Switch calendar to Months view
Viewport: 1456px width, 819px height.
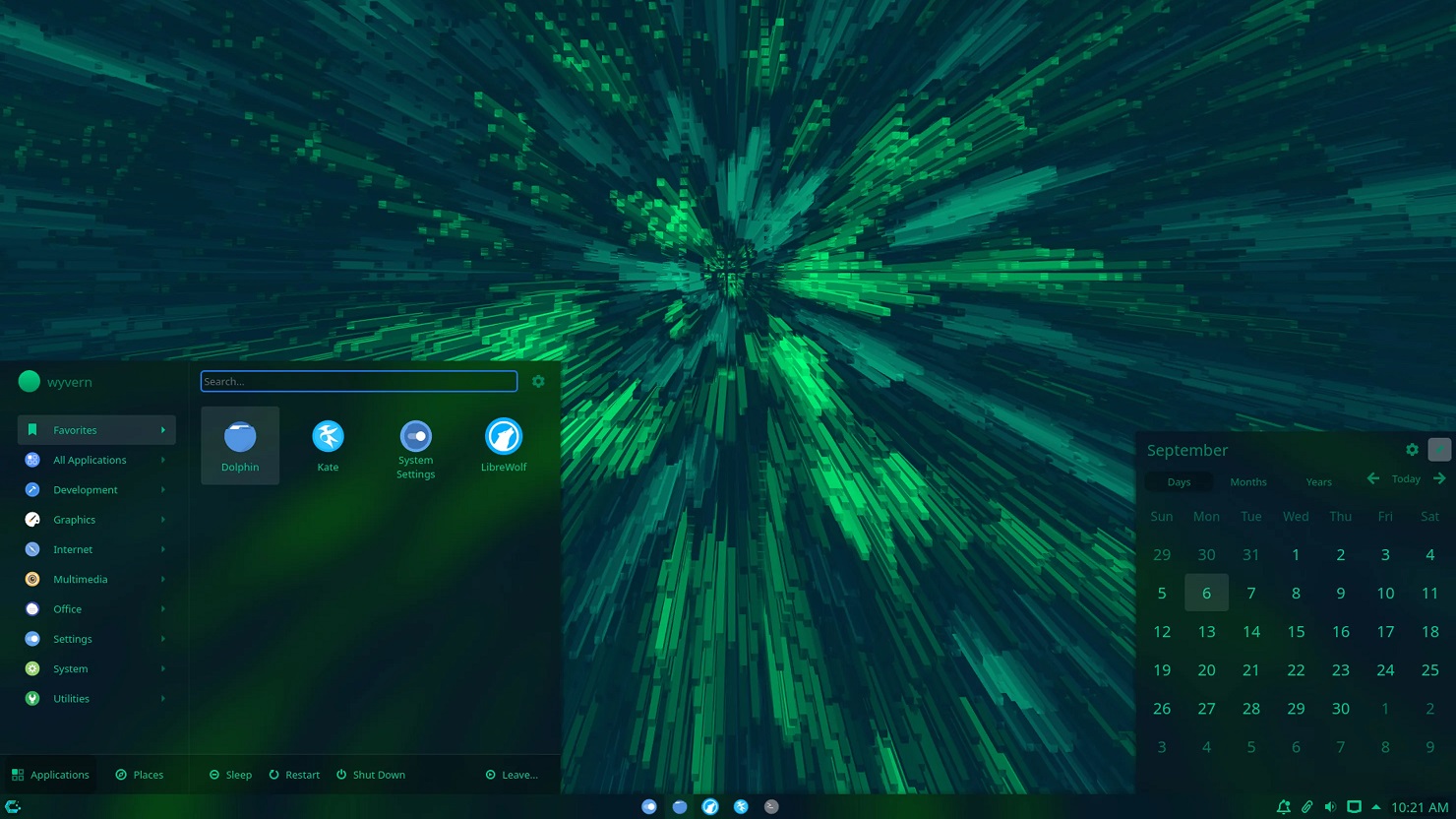(x=1247, y=481)
